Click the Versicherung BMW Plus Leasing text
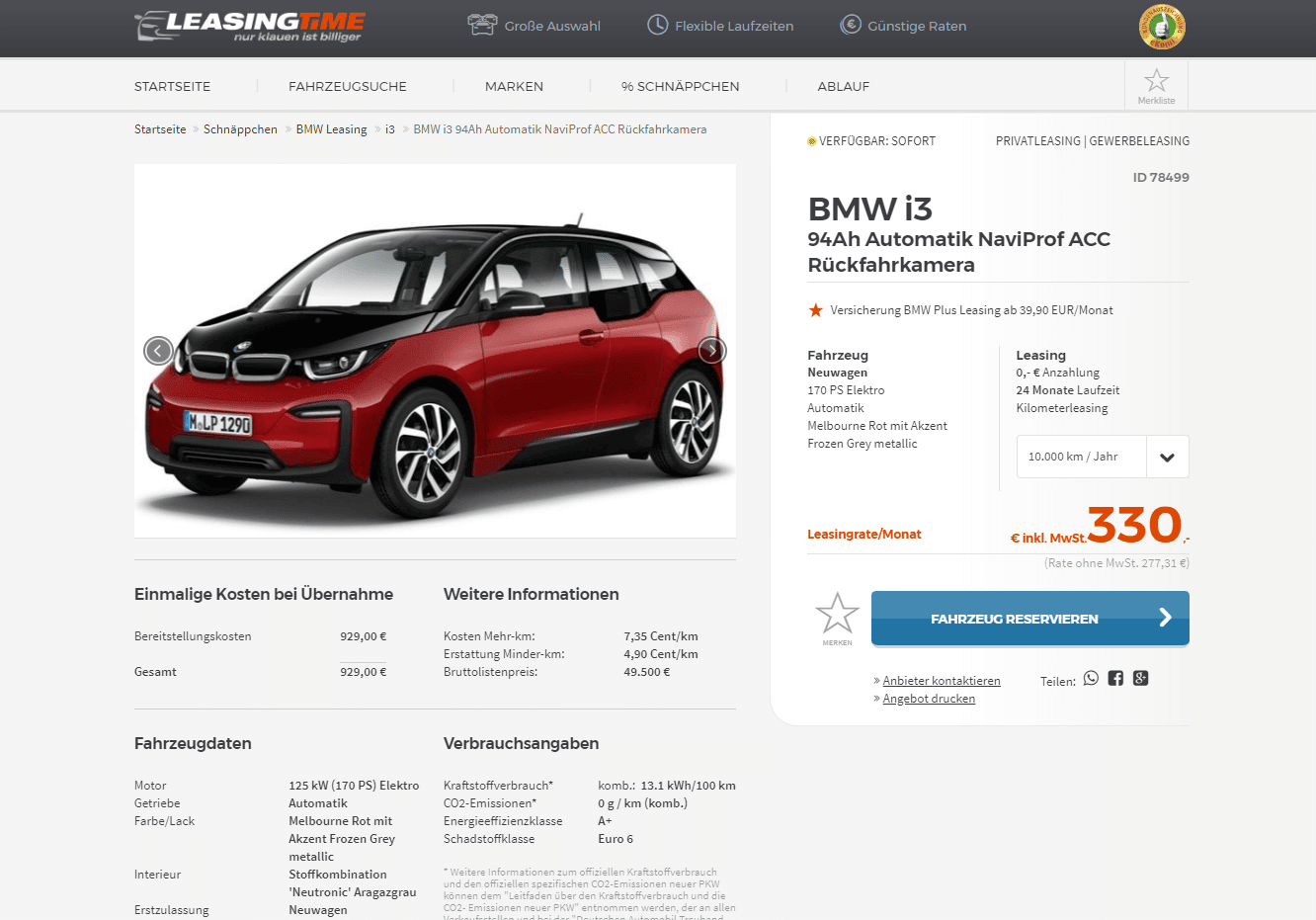 pyautogui.click(x=971, y=310)
